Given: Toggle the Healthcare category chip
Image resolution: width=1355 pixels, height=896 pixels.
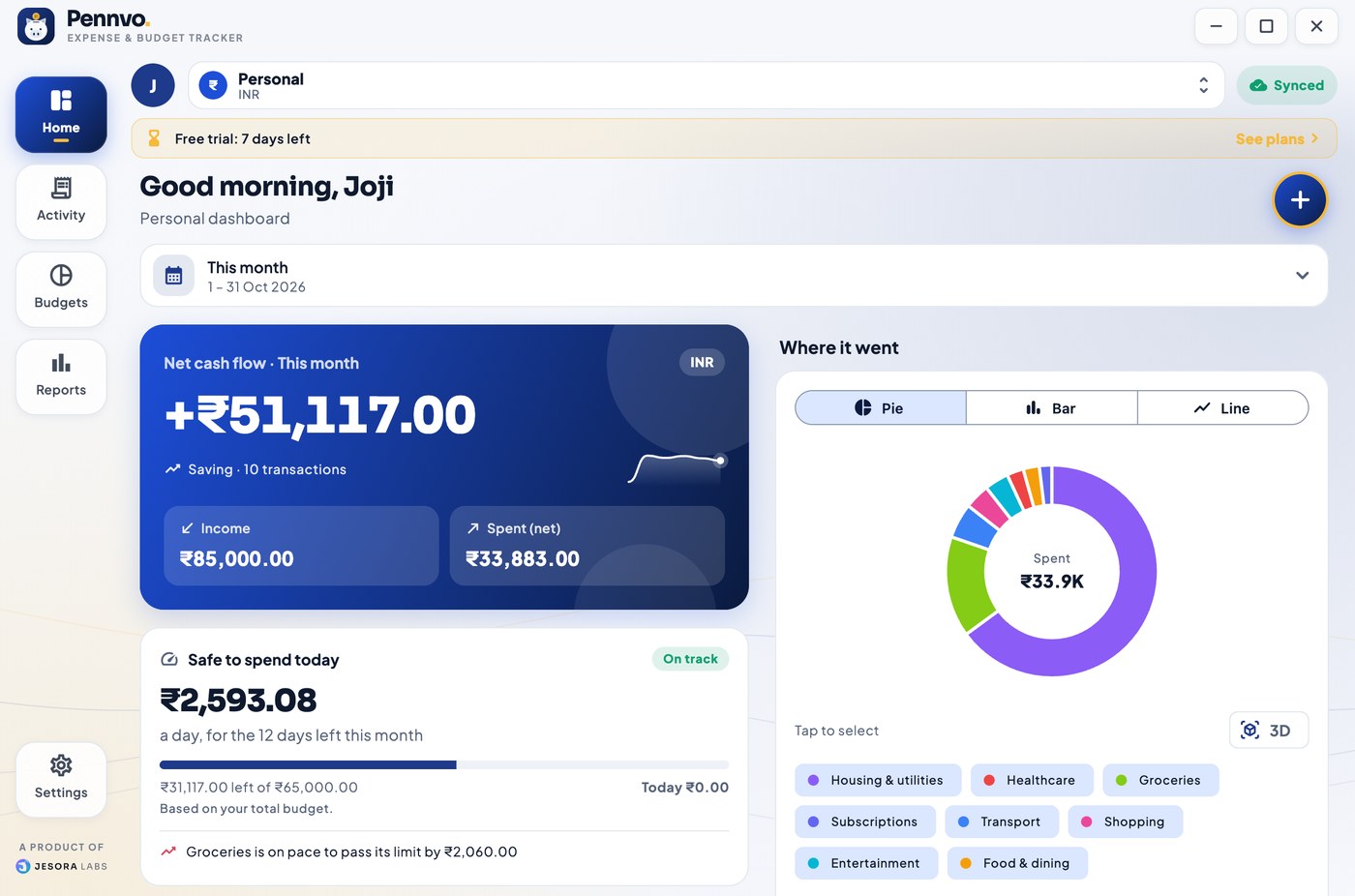Looking at the screenshot, I should [x=1032, y=780].
